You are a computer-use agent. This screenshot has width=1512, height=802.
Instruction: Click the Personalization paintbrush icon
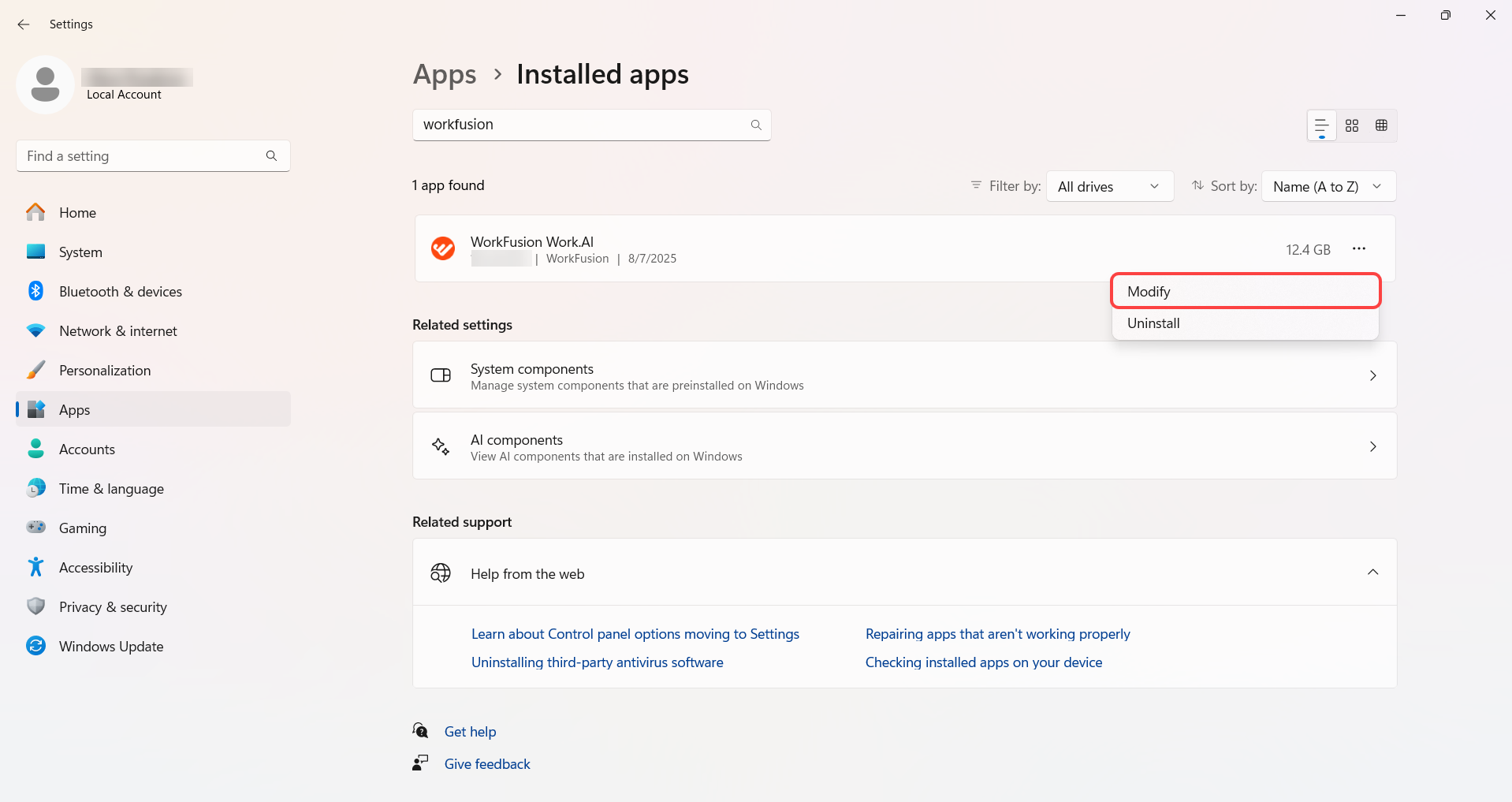coord(35,370)
